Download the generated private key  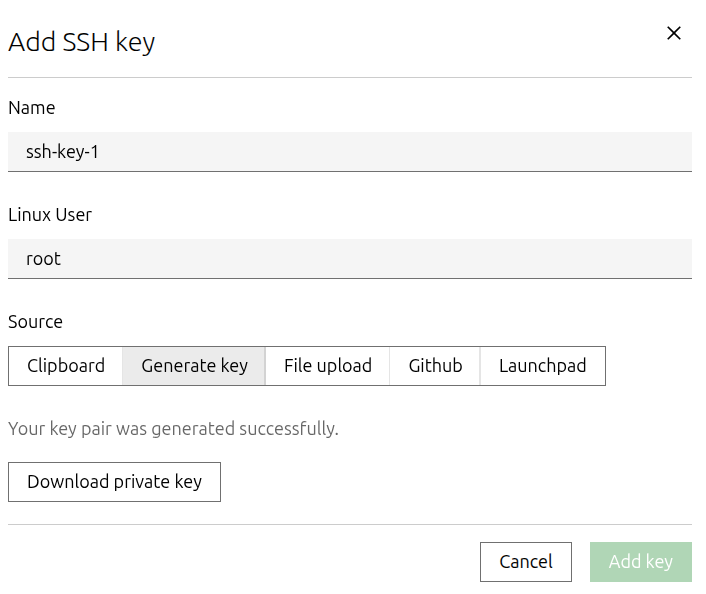click(114, 482)
